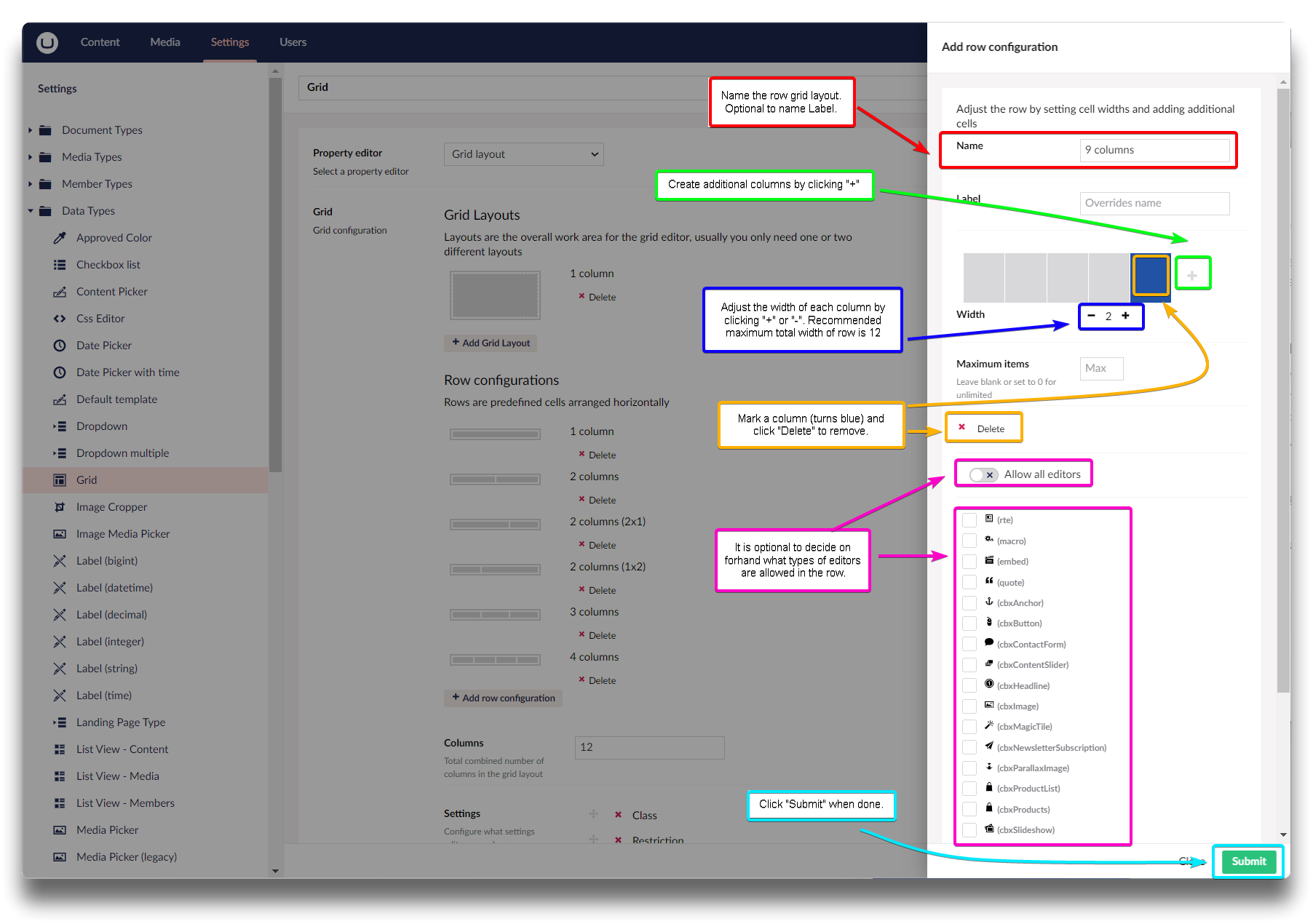Screen dimensions: 1313x924
Task: Click Add row configuration button
Action: point(503,698)
